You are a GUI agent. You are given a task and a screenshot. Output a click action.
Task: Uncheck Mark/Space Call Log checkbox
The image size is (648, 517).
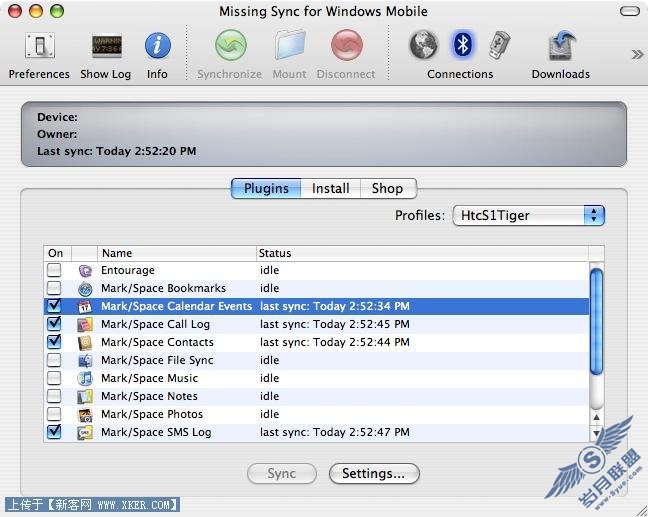coord(54,324)
